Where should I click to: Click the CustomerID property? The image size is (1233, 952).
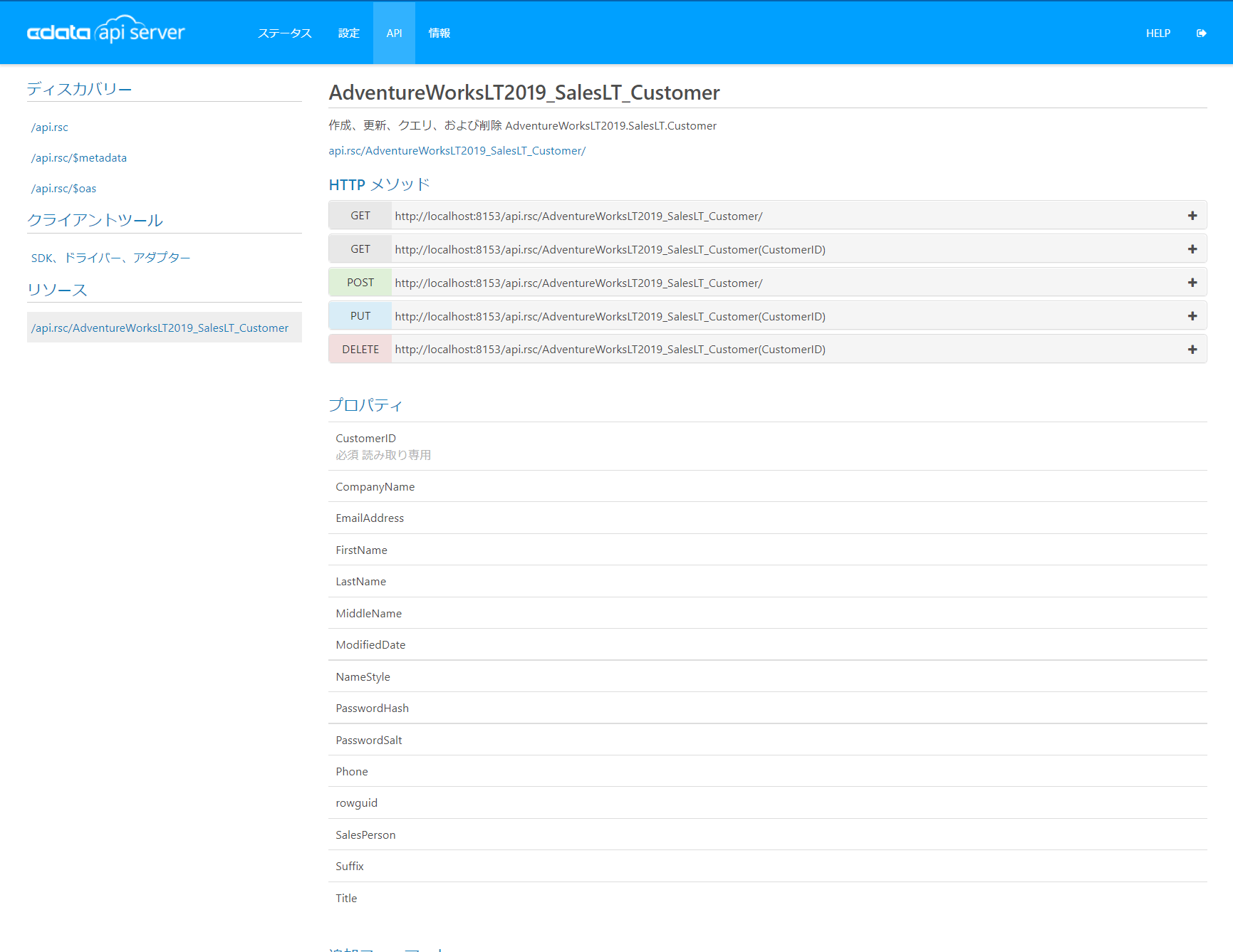tap(366, 439)
